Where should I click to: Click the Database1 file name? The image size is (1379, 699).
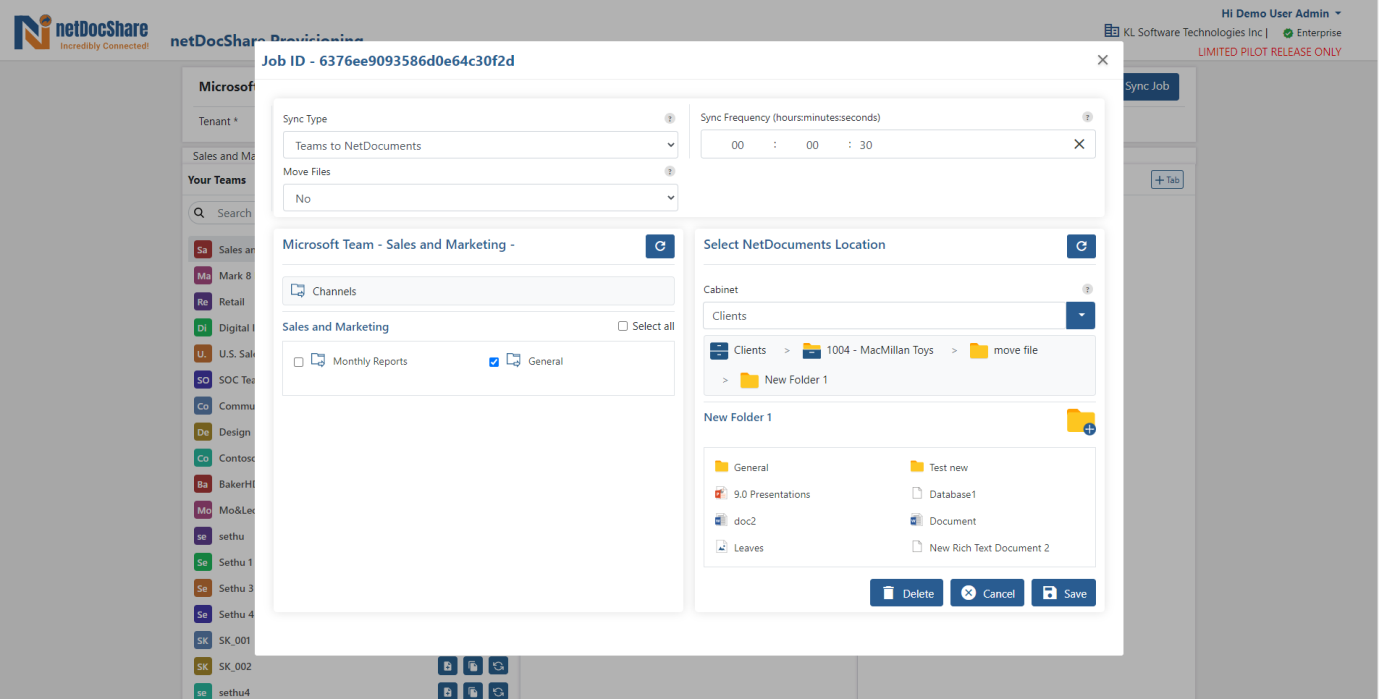[x=952, y=494]
